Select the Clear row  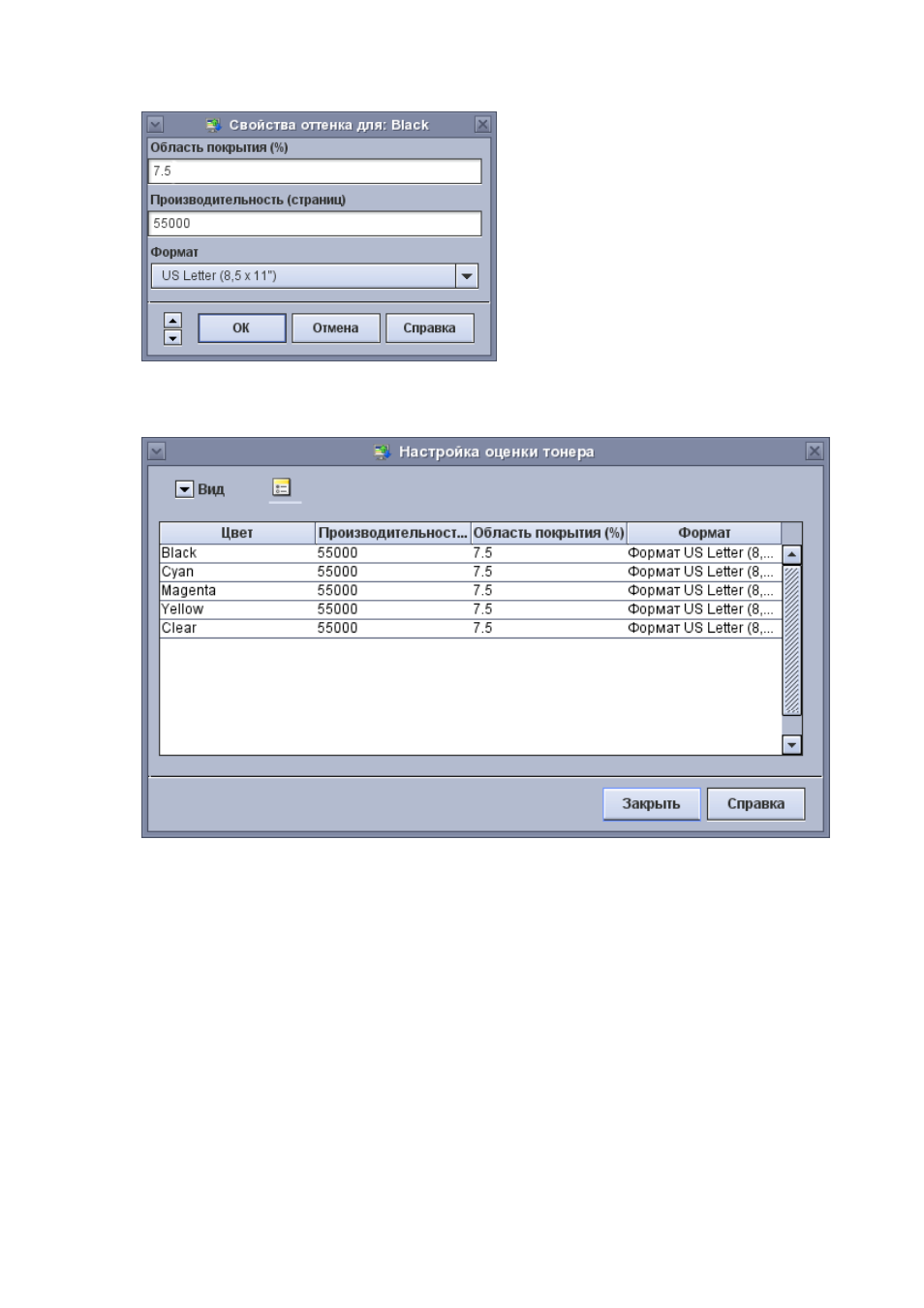pos(471,628)
